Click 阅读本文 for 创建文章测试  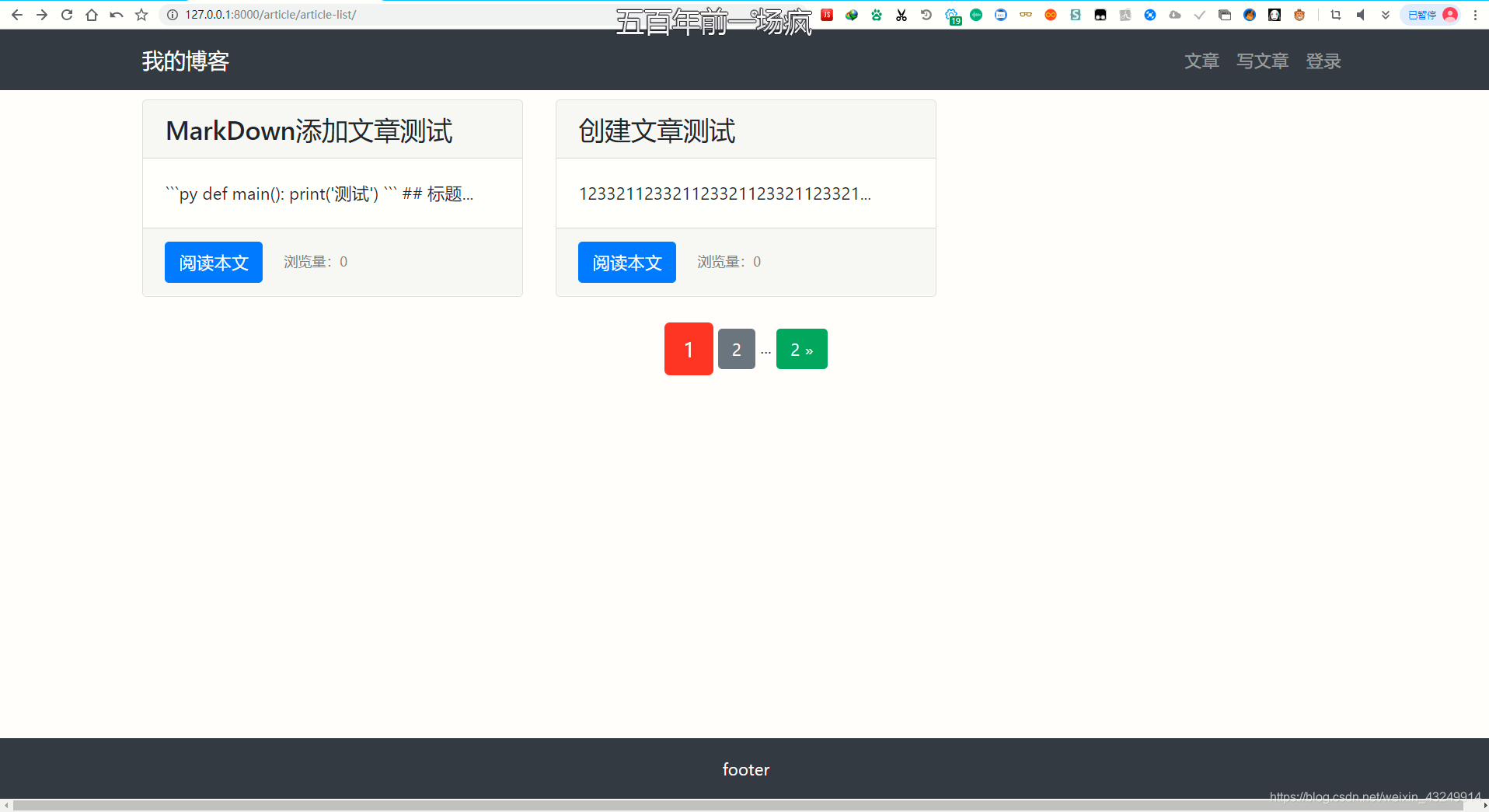(627, 263)
